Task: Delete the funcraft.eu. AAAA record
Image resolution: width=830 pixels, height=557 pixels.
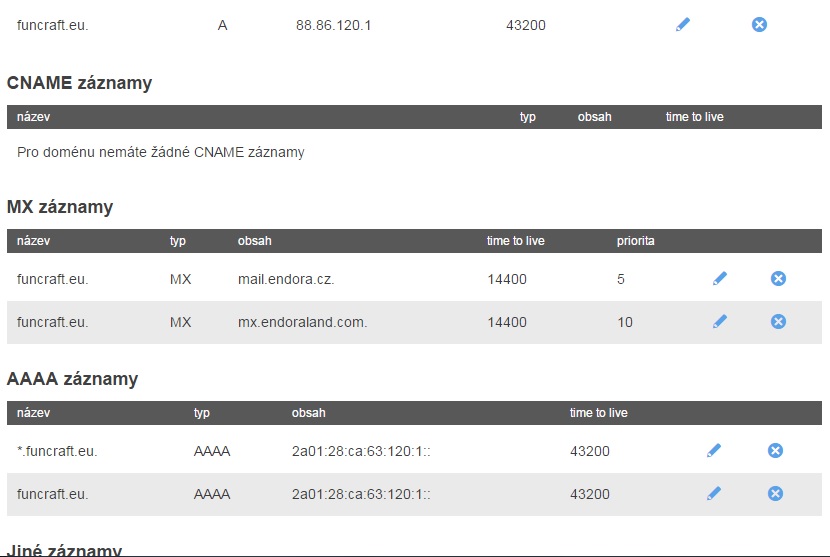Action: tap(774, 494)
